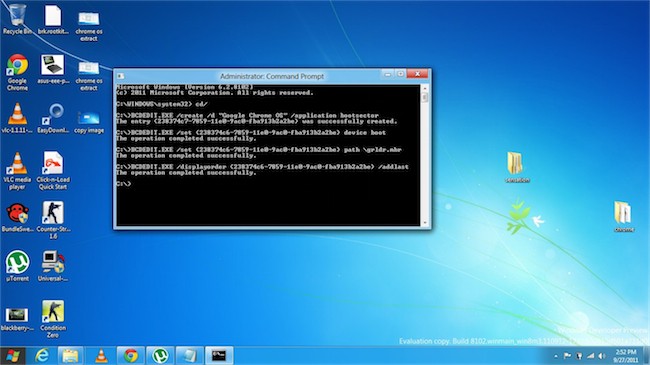The height and width of the screenshot is (365, 650).
Task: Select the Click-n-Load Quick Start icon
Action: click(x=53, y=171)
